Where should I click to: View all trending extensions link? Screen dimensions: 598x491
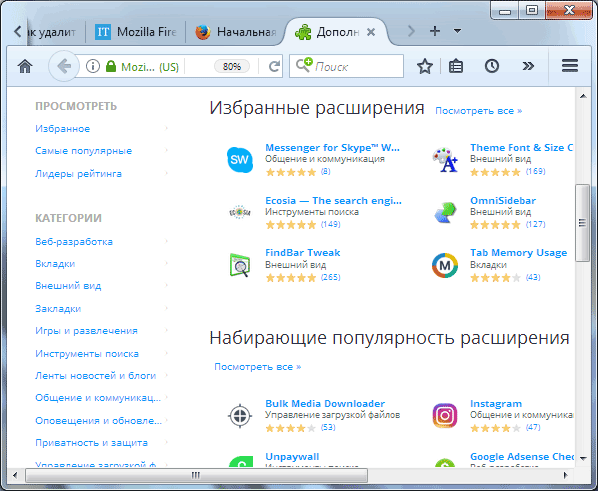click(257, 367)
